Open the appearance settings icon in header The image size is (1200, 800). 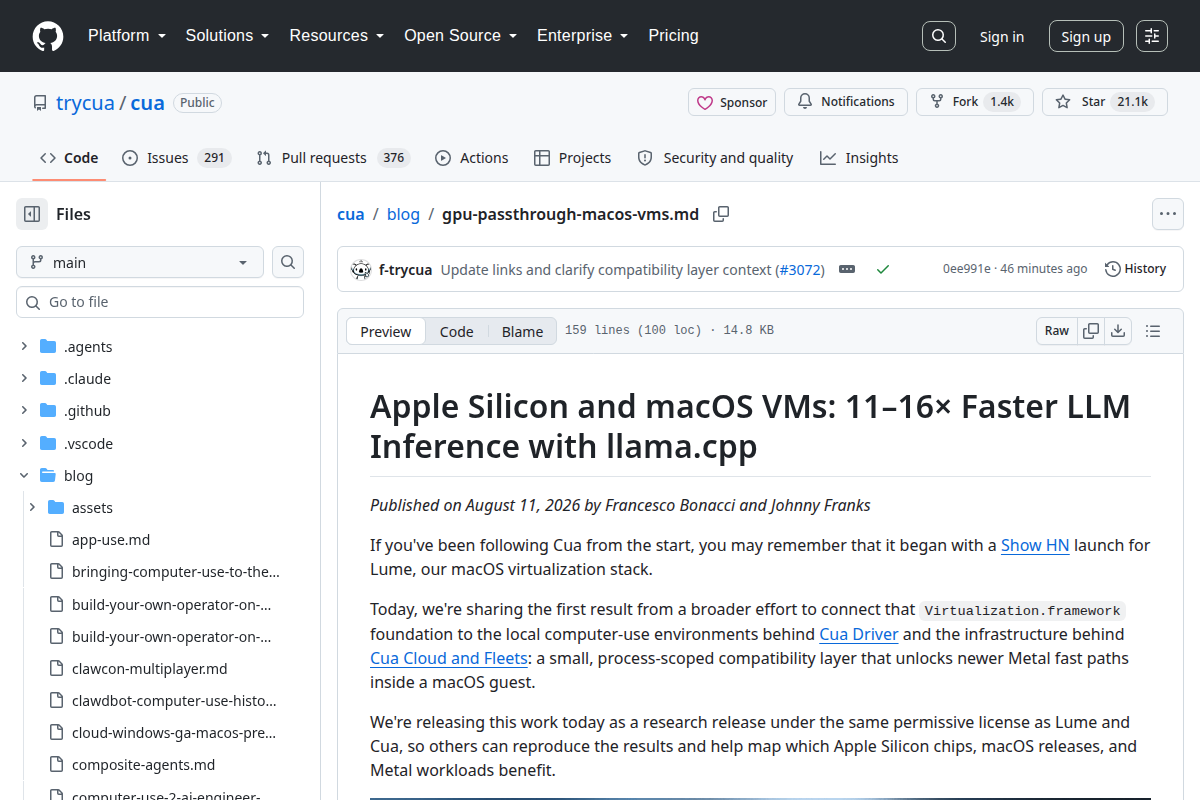1152,36
